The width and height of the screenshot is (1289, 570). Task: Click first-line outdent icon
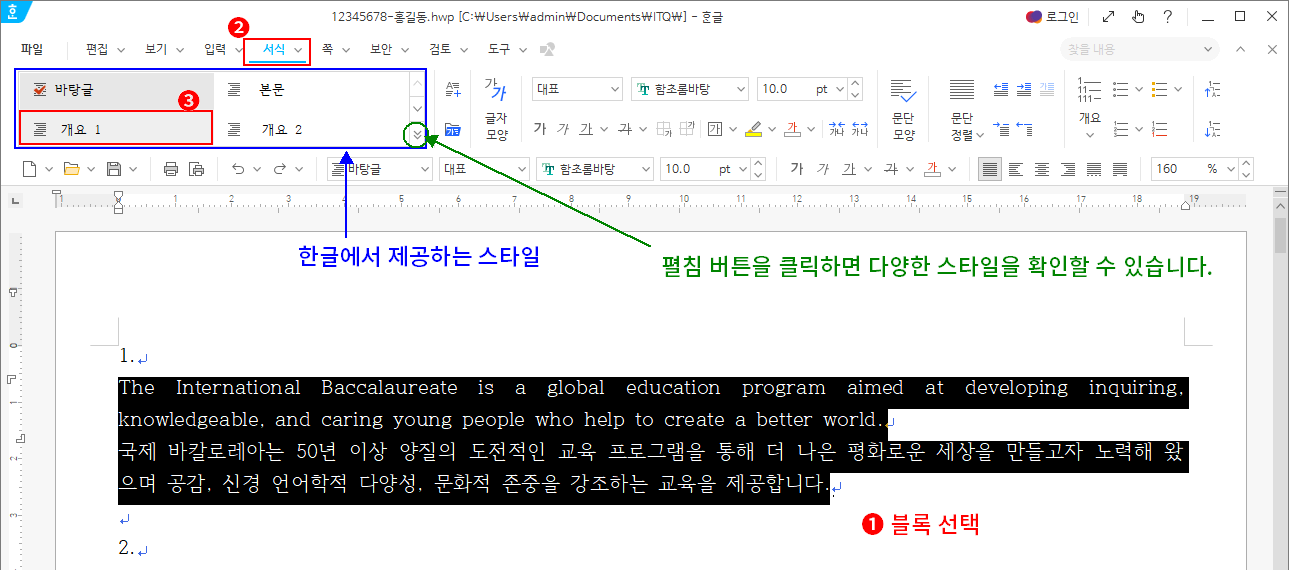(1024, 128)
